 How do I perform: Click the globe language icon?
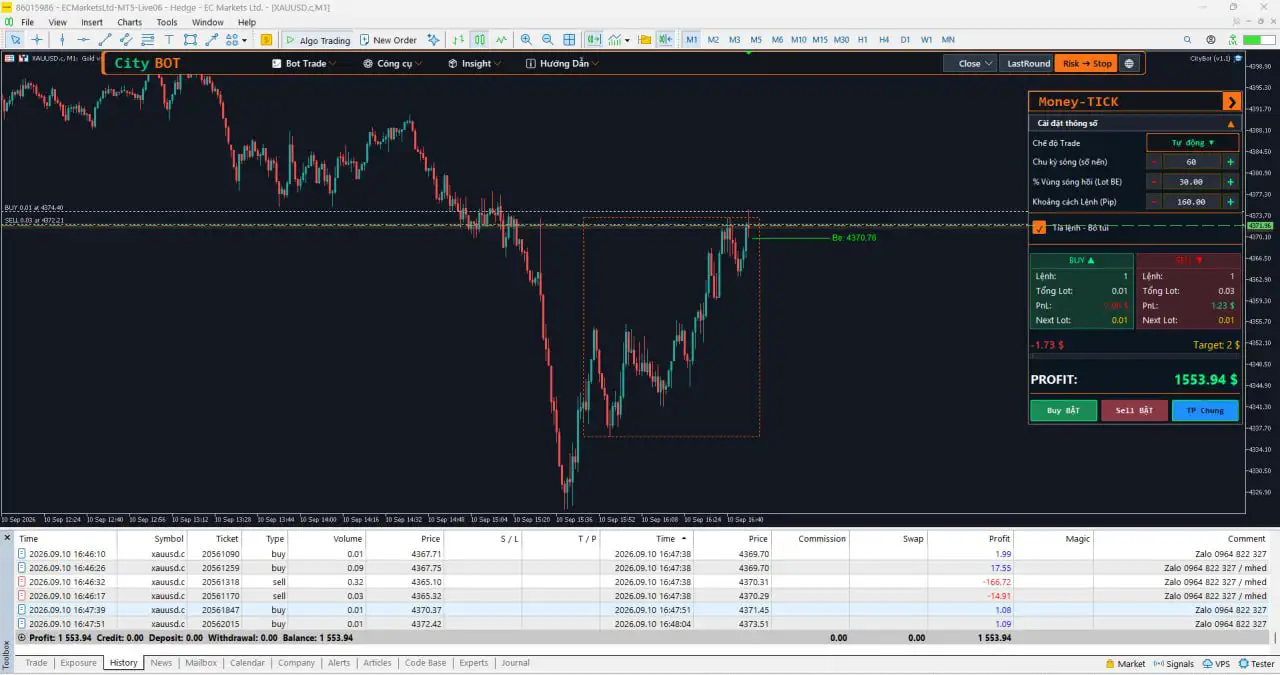tap(1130, 63)
